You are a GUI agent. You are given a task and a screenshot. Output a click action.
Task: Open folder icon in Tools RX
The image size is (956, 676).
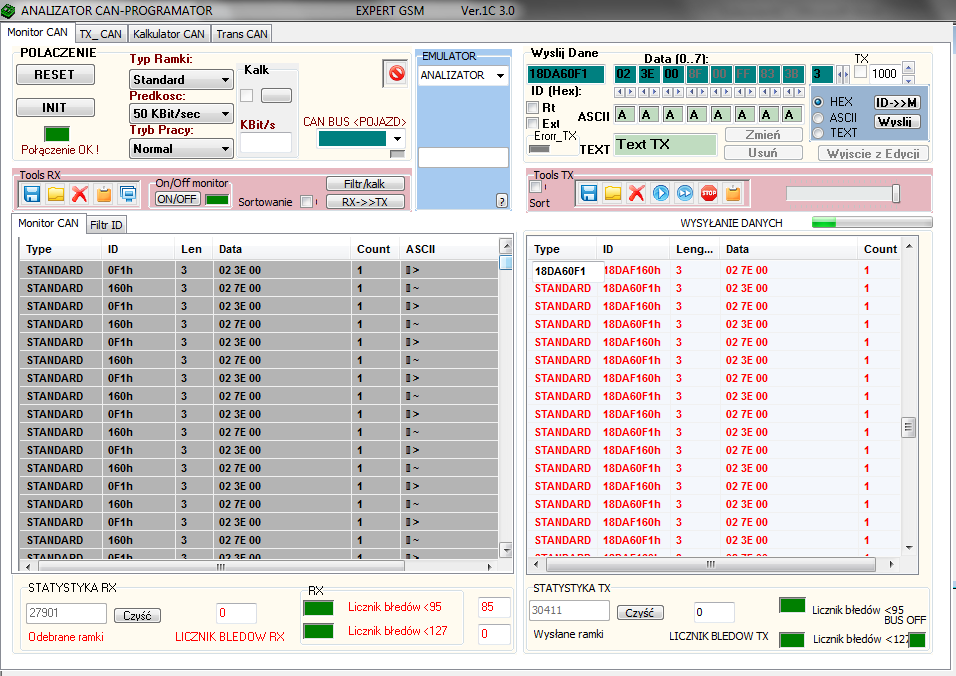[56, 194]
